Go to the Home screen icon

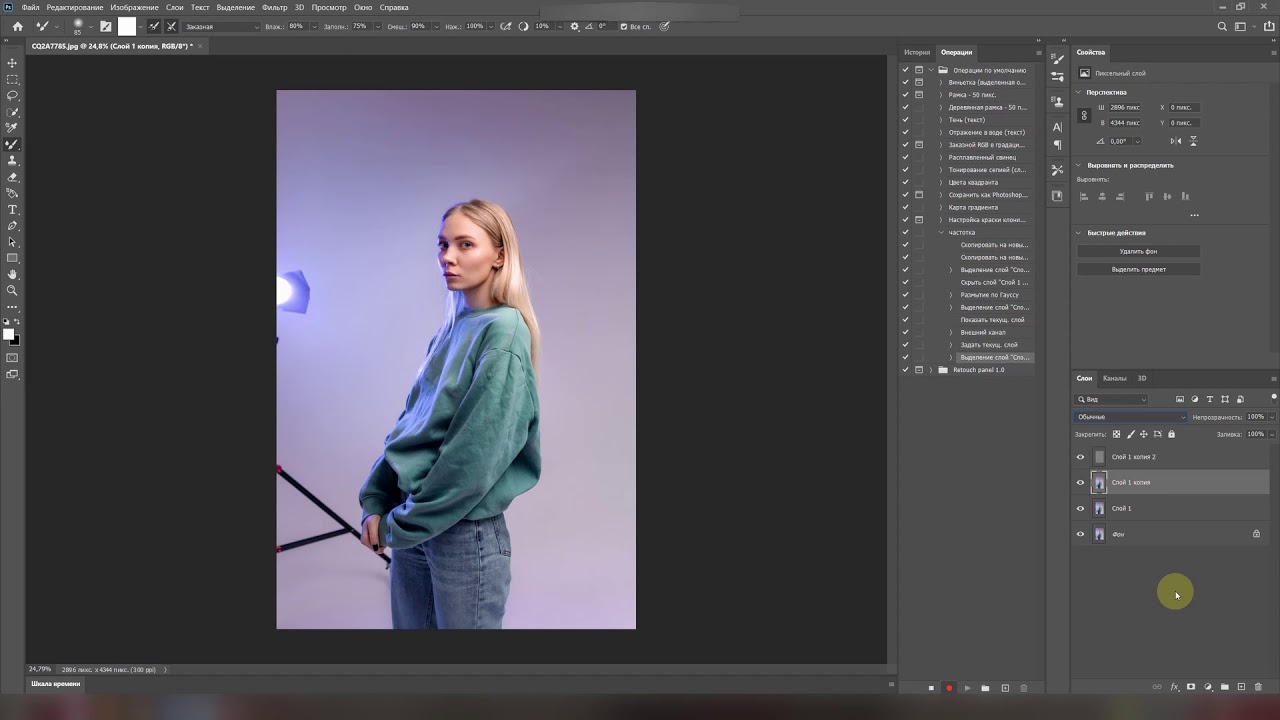coord(17,26)
